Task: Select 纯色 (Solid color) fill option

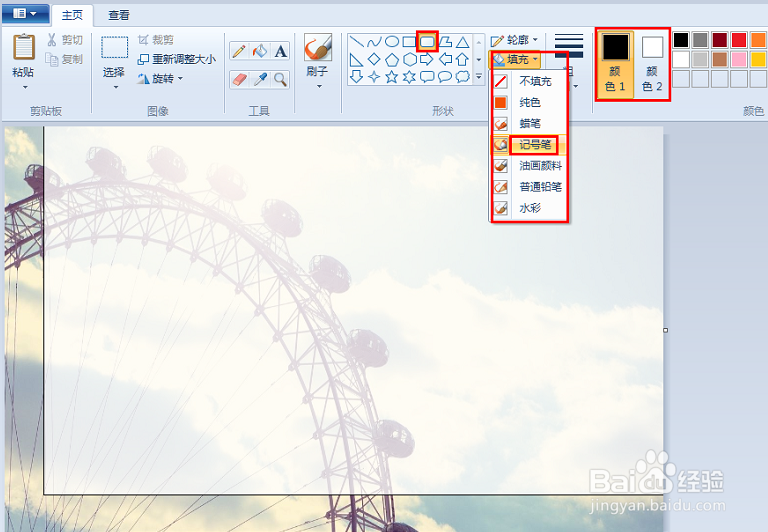Action: pyautogui.click(x=528, y=102)
